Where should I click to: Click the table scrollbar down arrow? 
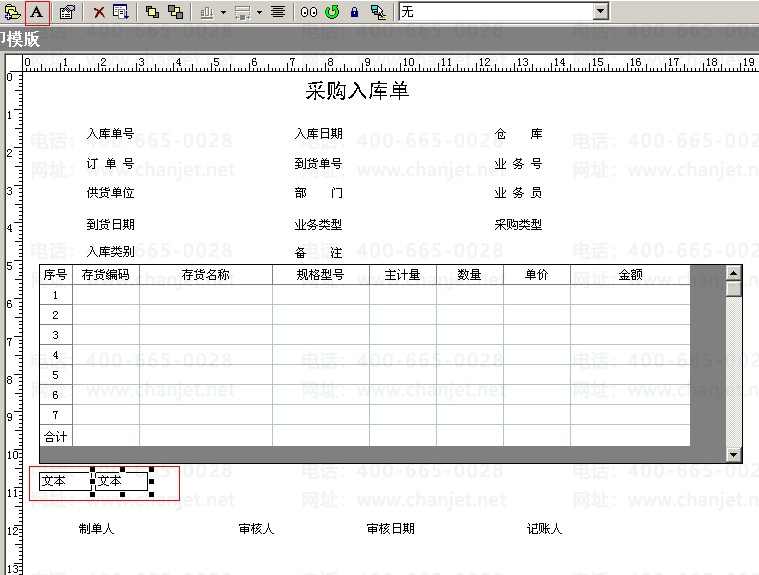(x=734, y=454)
